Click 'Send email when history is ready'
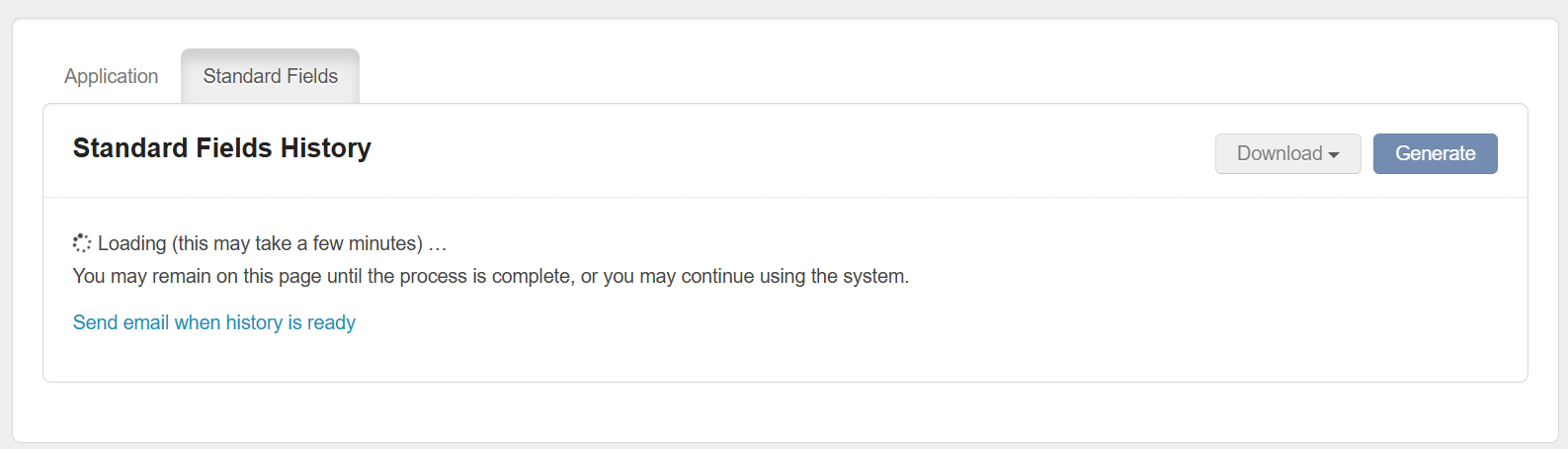 [x=214, y=322]
